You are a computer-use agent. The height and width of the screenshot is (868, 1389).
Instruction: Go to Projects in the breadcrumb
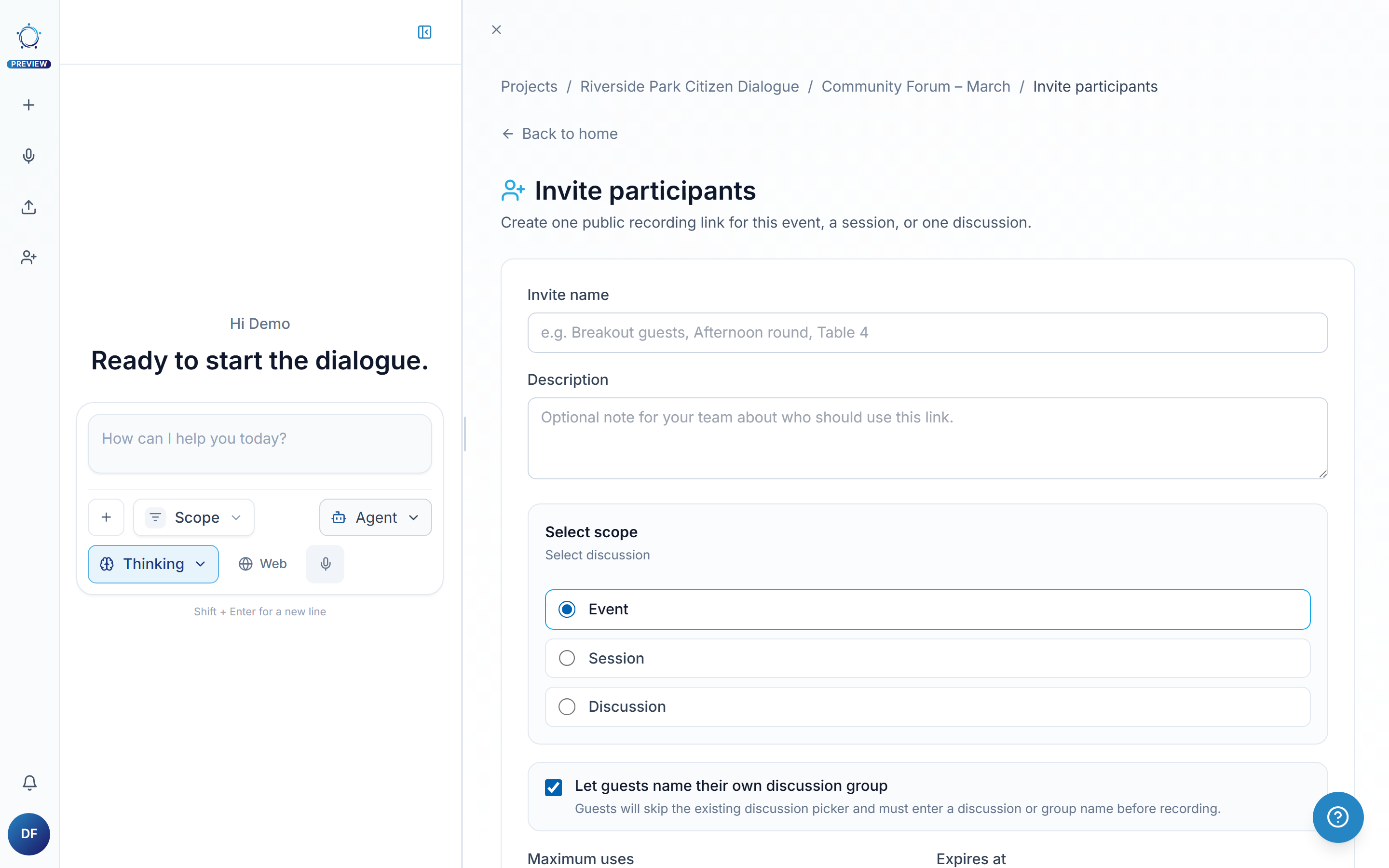(529, 86)
